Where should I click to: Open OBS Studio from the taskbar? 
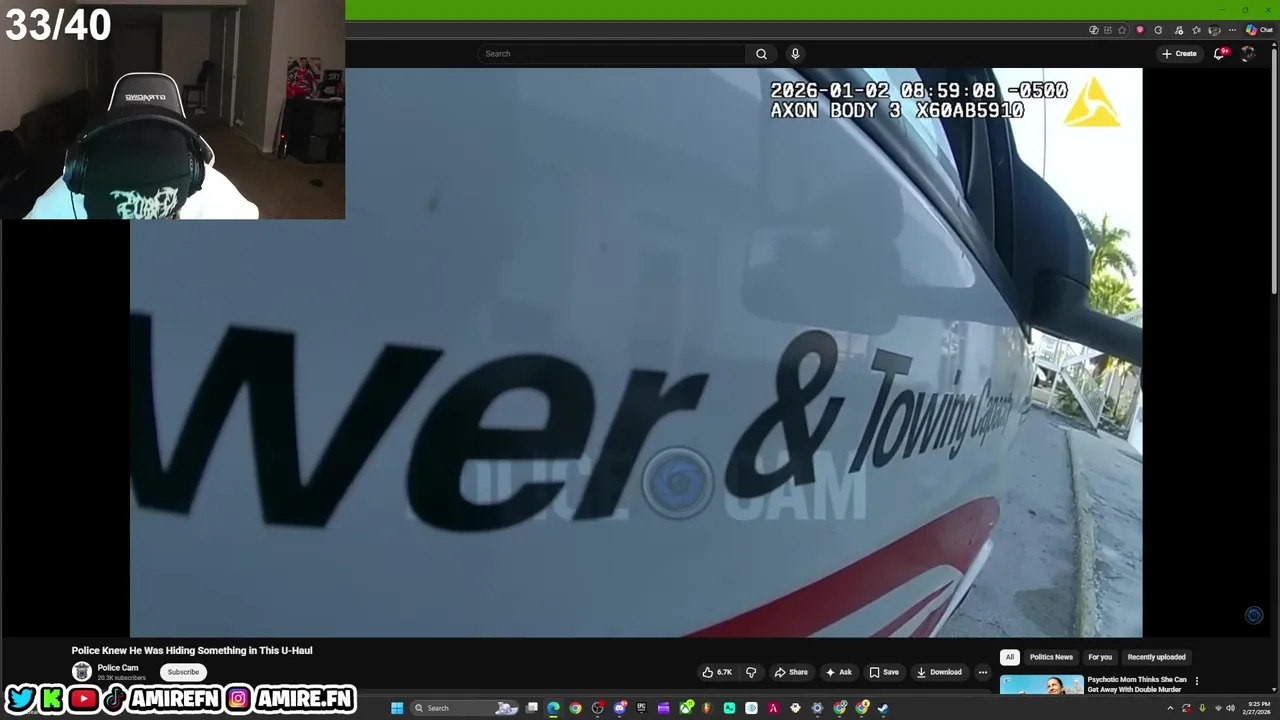[x=598, y=708]
